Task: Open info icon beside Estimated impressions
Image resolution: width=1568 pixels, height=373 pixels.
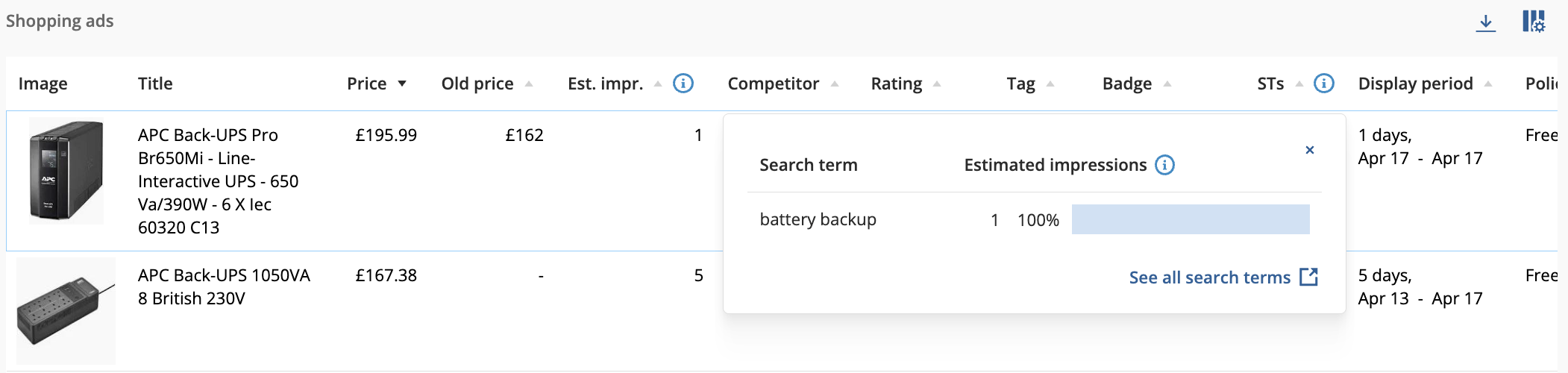Action: pyautogui.click(x=1164, y=165)
